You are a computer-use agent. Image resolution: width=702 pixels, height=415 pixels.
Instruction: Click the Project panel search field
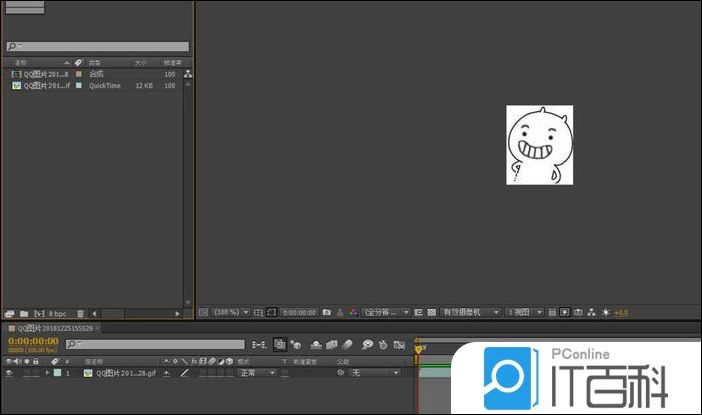(x=98, y=47)
